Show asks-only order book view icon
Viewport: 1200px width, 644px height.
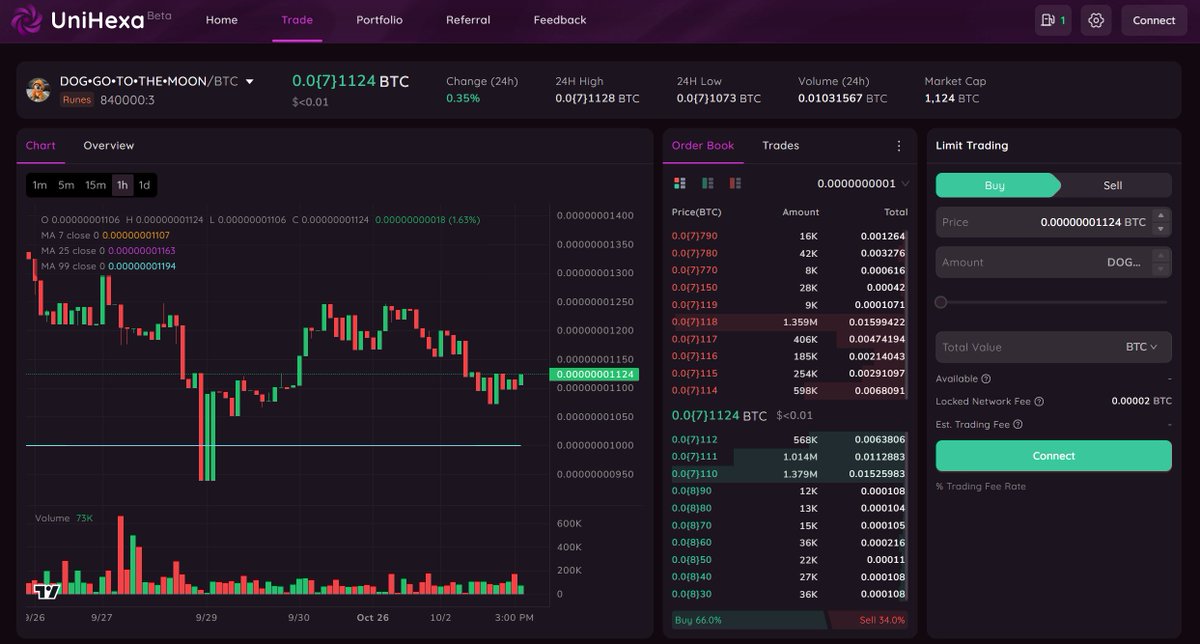coord(735,183)
